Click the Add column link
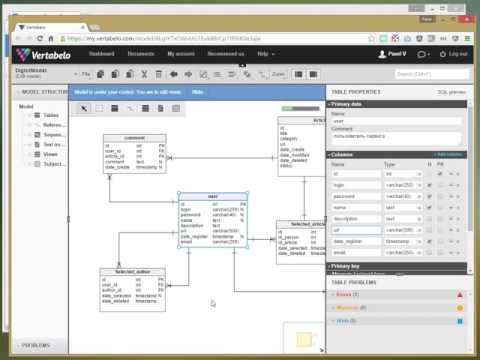This screenshot has width=480, height=360. coord(448,155)
